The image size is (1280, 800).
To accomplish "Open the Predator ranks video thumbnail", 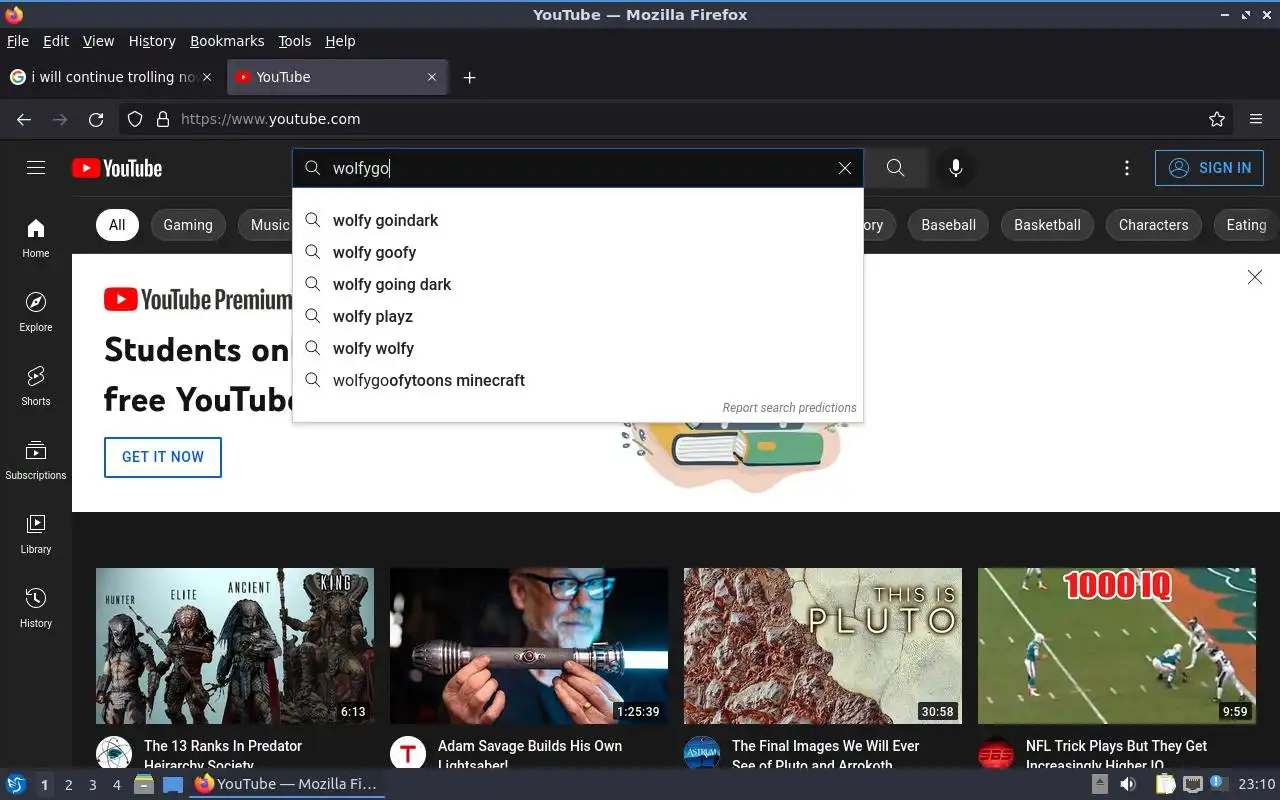I will click(235, 646).
